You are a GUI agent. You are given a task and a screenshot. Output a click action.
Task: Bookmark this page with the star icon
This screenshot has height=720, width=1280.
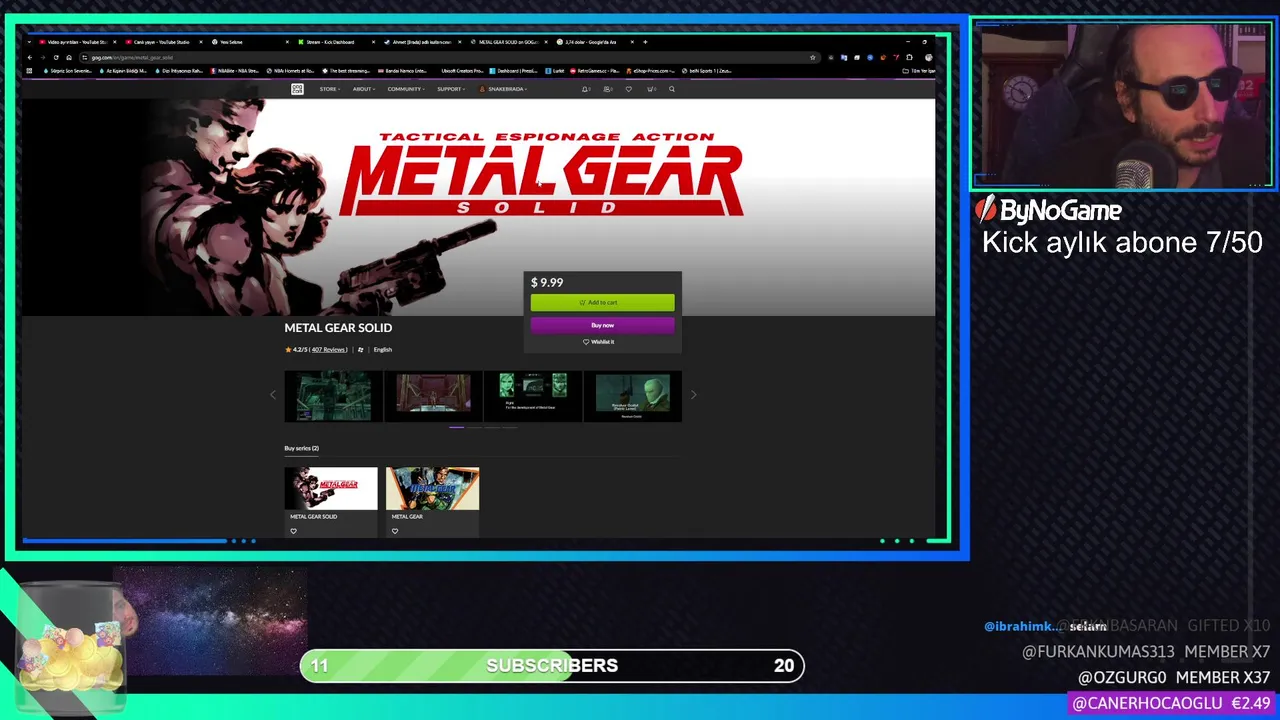[x=813, y=57]
